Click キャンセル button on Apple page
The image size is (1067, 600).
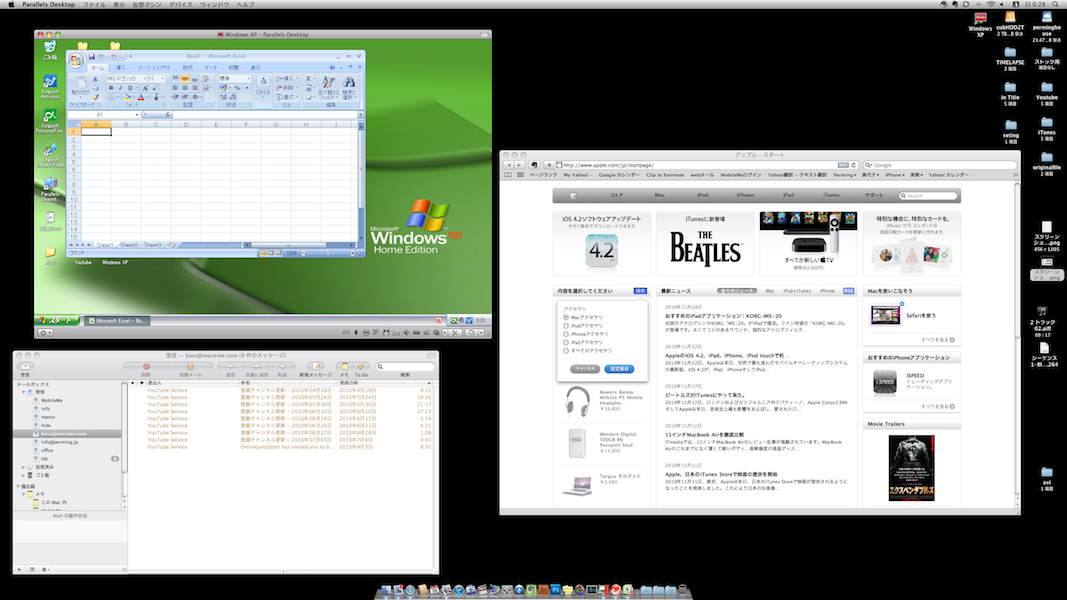pyautogui.click(x=585, y=369)
